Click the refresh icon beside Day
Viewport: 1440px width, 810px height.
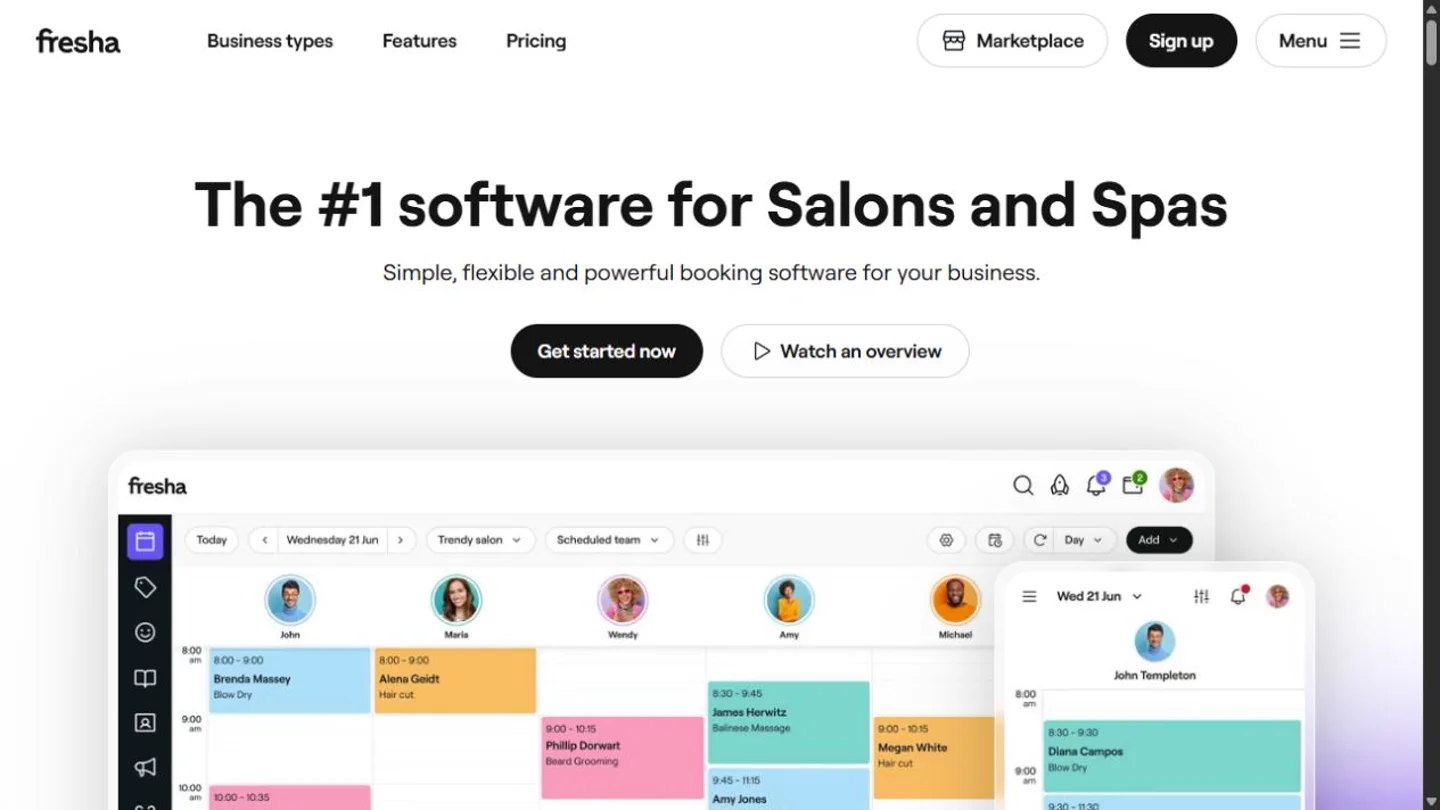coord(1040,540)
